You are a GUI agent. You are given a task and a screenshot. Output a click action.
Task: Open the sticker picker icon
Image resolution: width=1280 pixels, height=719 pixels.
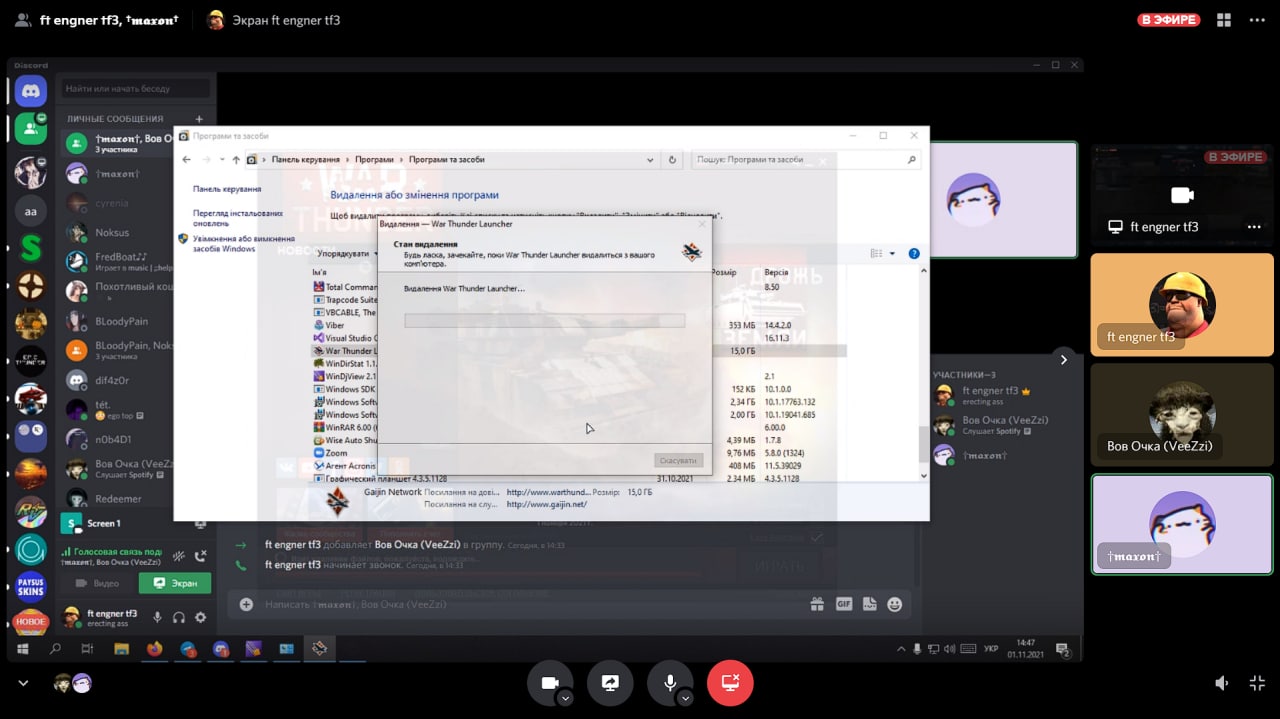point(869,604)
